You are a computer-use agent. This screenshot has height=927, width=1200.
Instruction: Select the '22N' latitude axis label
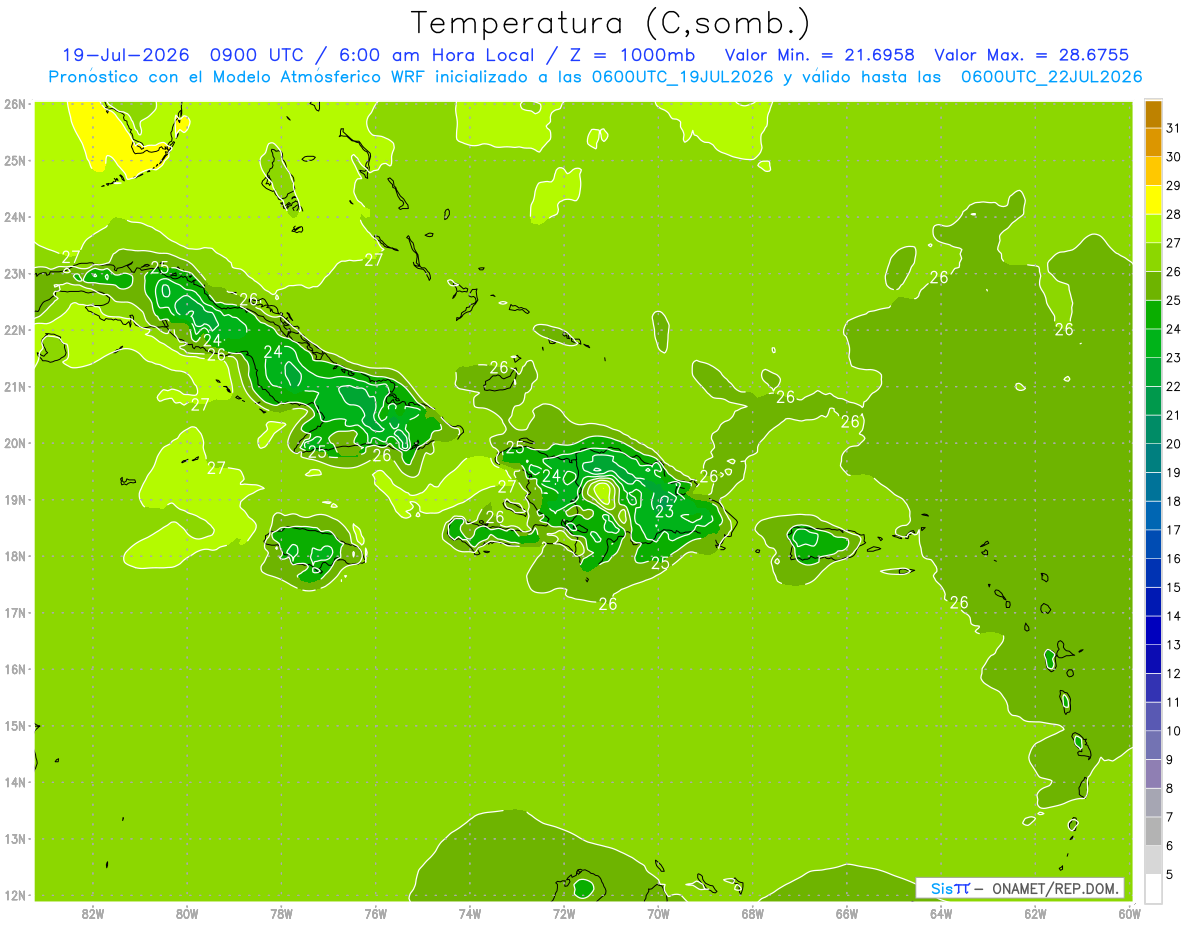coord(14,330)
